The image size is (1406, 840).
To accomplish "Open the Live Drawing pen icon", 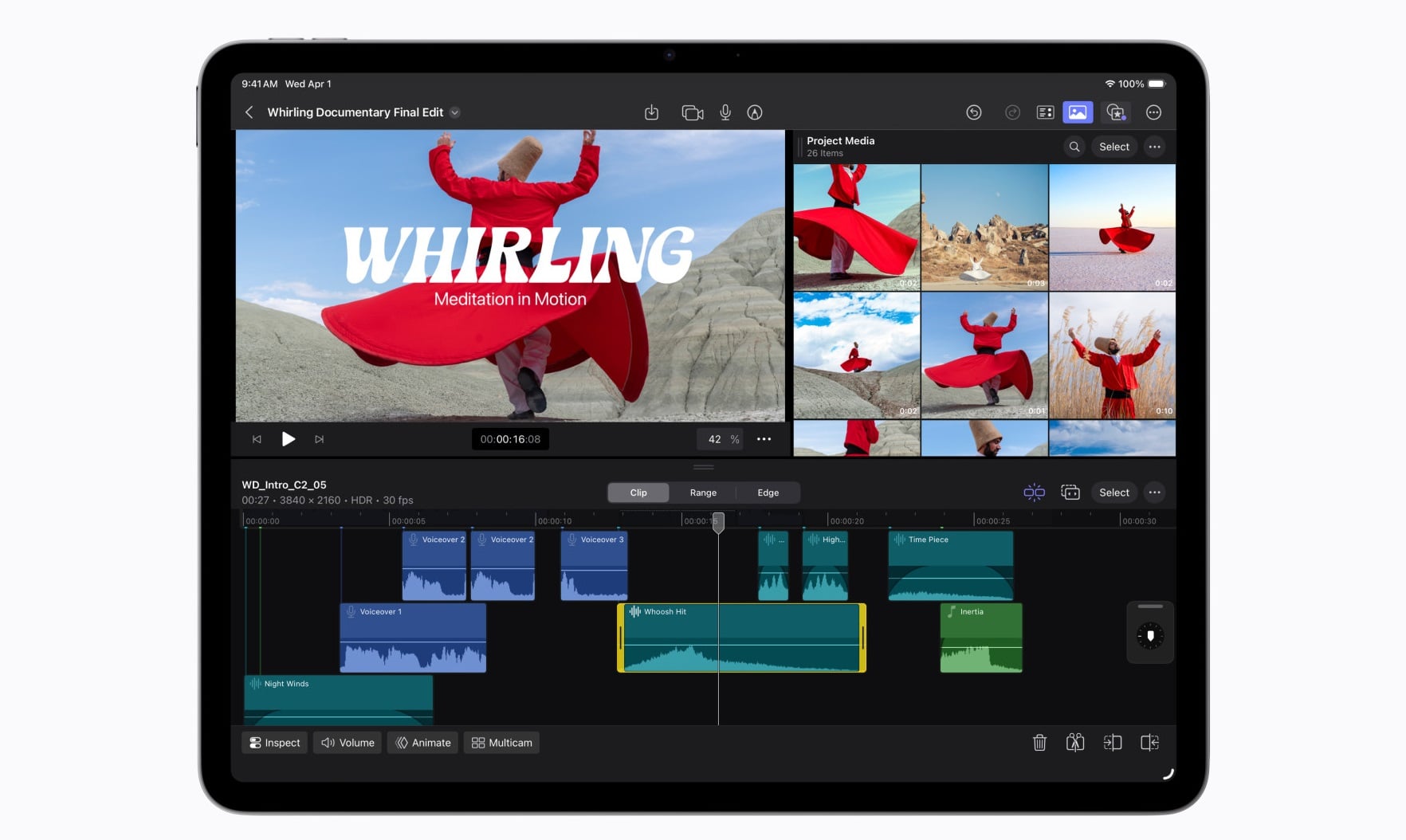I will pyautogui.click(x=755, y=112).
